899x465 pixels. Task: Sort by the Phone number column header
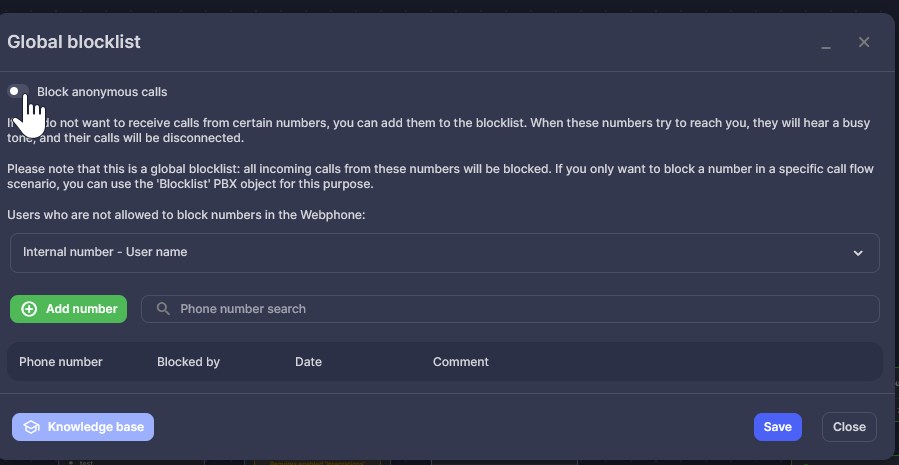pyautogui.click(x=61, y=362)
